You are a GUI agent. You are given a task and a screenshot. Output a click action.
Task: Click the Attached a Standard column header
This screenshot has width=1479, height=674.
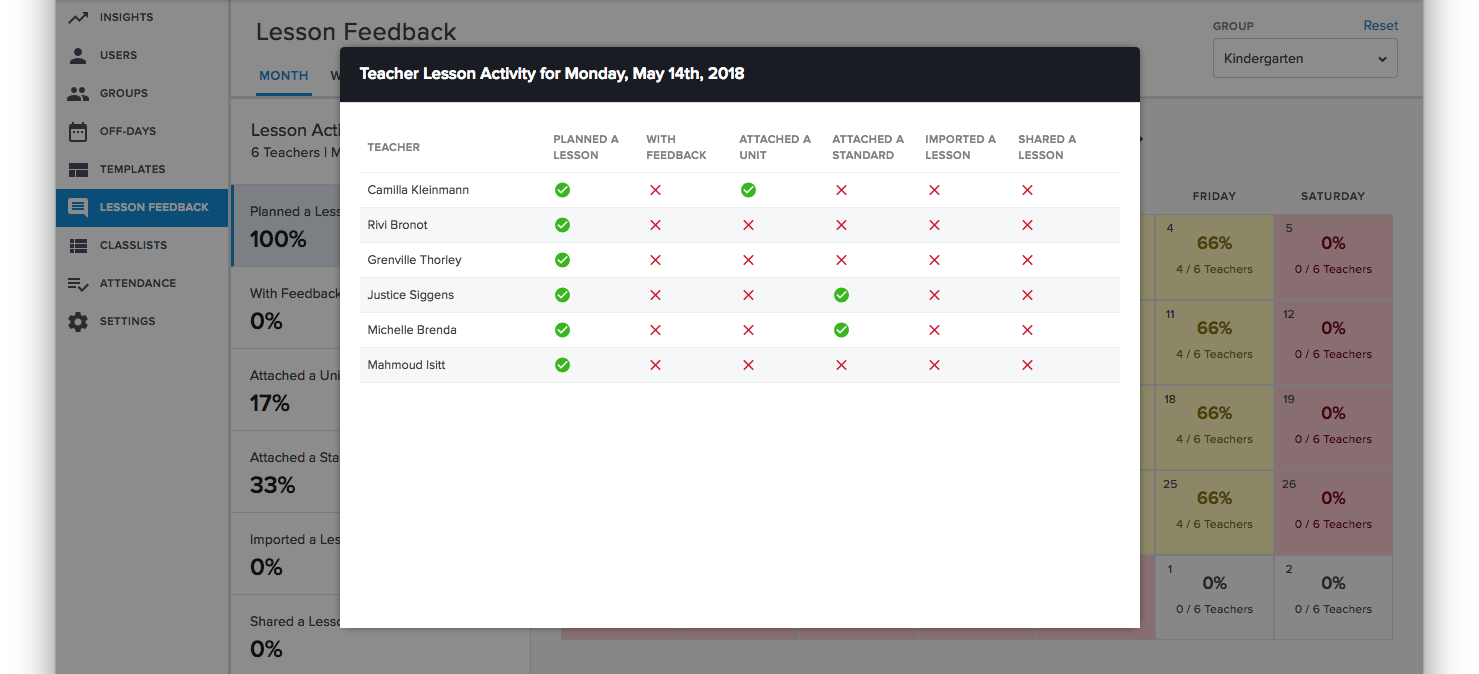tap(868, 147)
